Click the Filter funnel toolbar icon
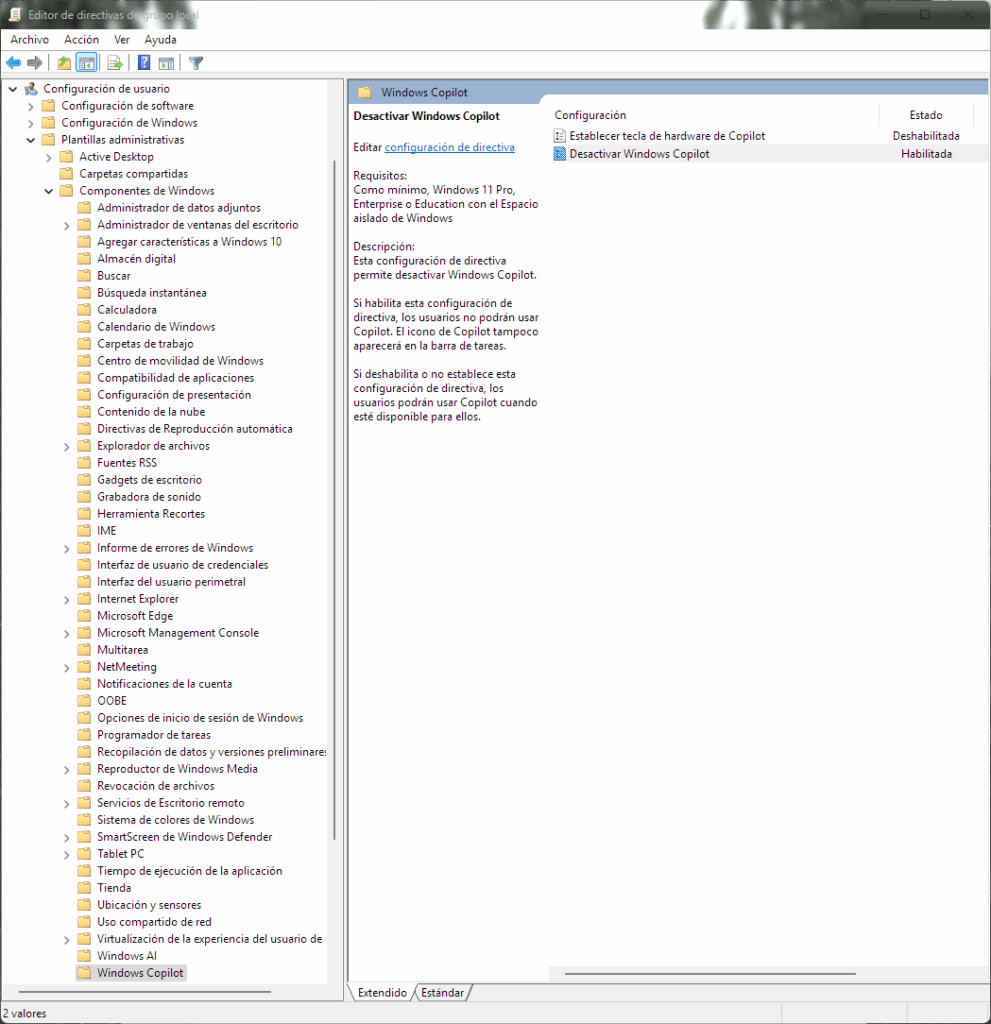 pos(196,63)
